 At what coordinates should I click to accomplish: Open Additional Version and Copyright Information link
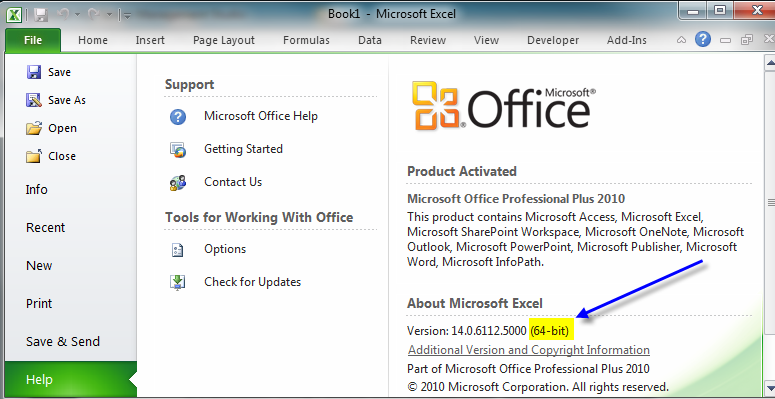click(529, 350)
